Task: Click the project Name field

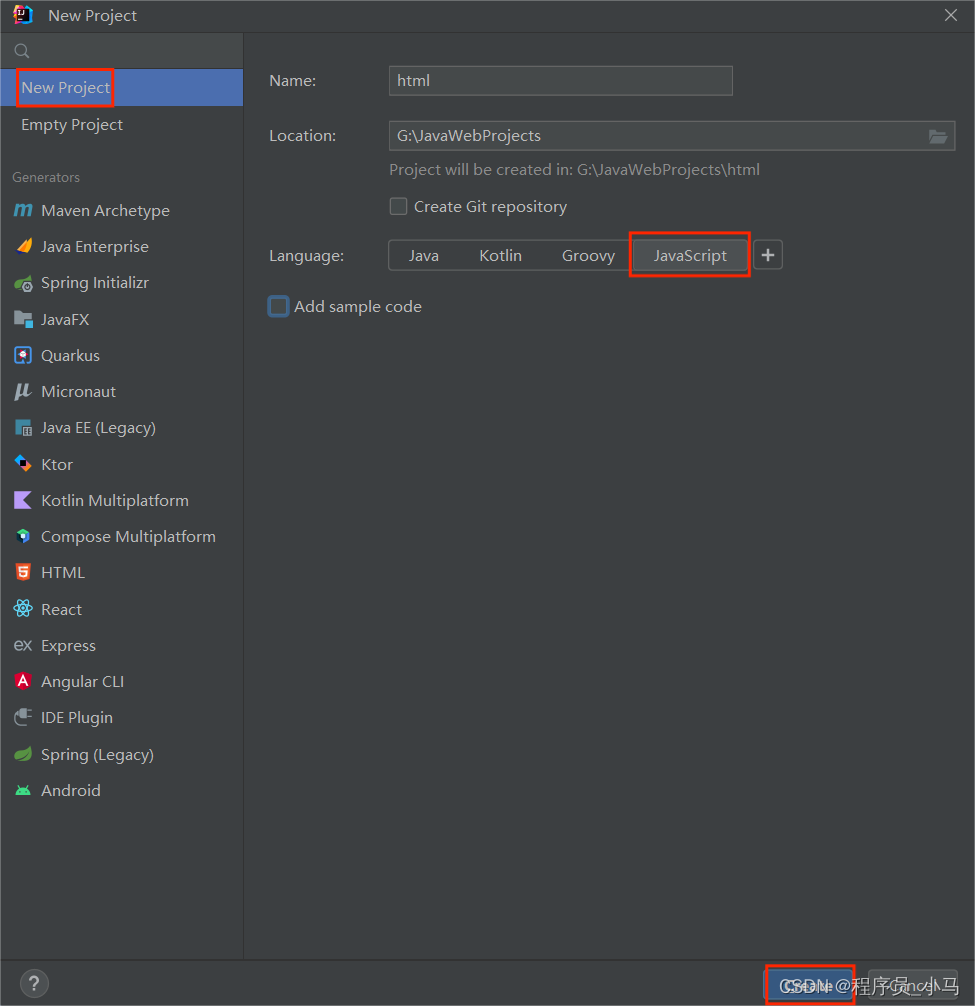Action: [x=561, y=81]
